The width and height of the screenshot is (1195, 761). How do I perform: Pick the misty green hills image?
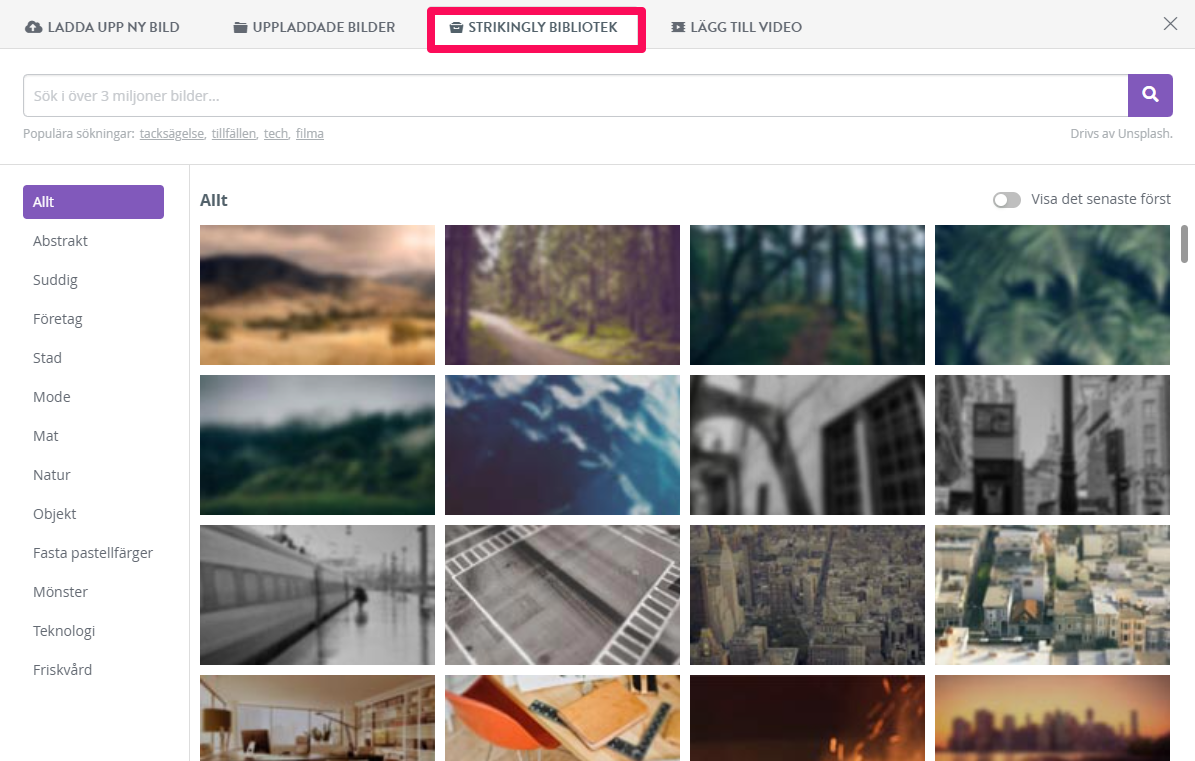click(317, 445)
